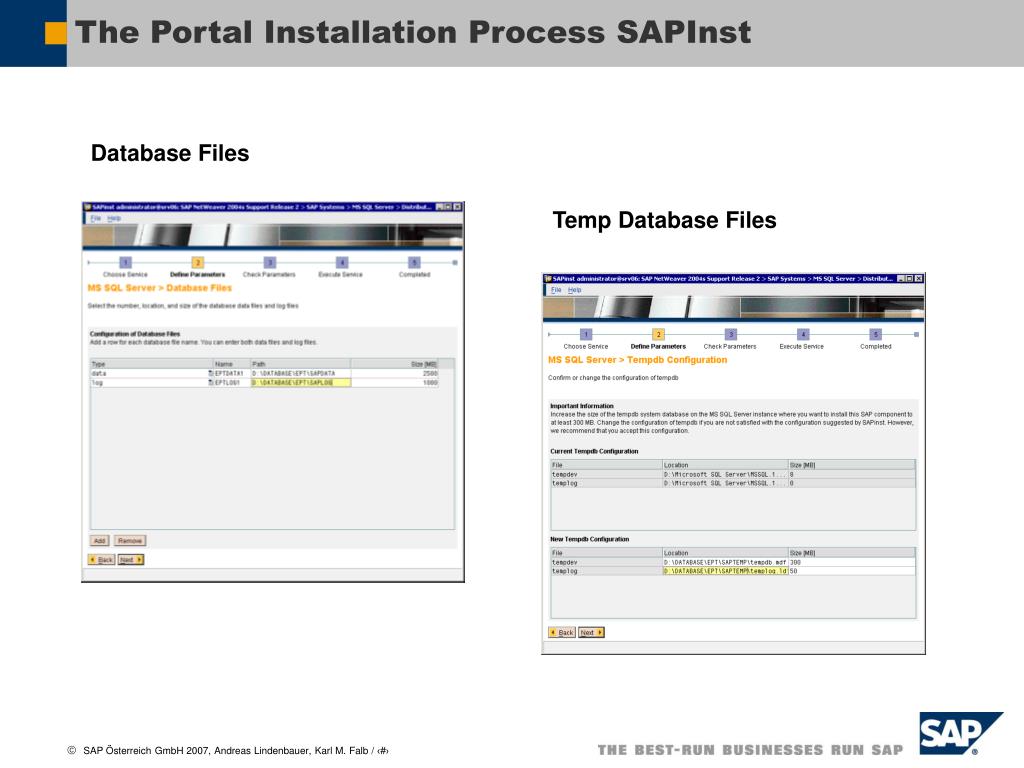The width and height of the screenshot is (1024, 768).
Task: Click Back button in Database Files window
Action: 102,560
